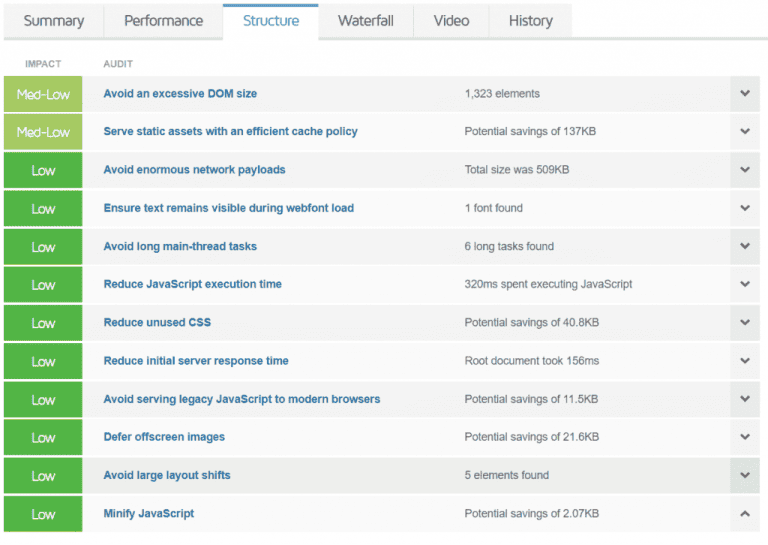
Task: Expand the Reduce unused CSS chevron
Action: [x=745, y=323]
